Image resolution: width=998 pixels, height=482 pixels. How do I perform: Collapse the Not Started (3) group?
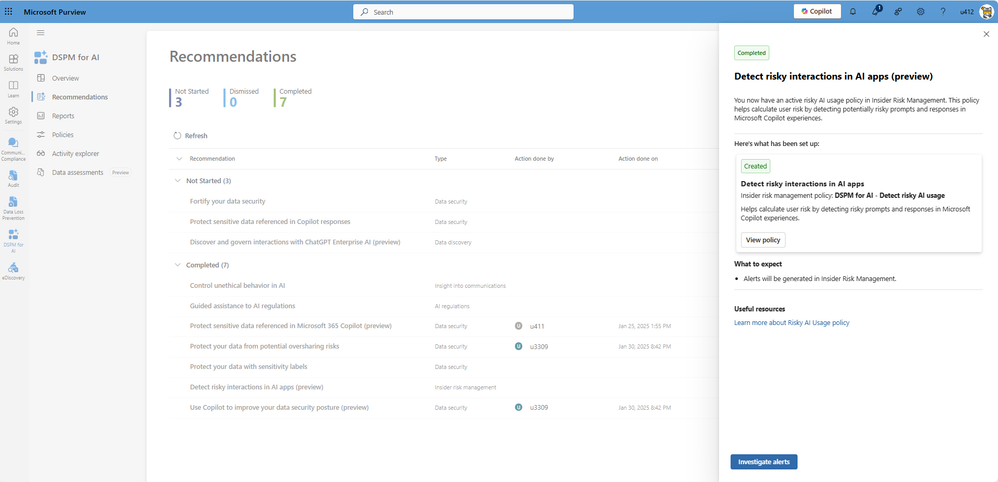click(178, 181)
